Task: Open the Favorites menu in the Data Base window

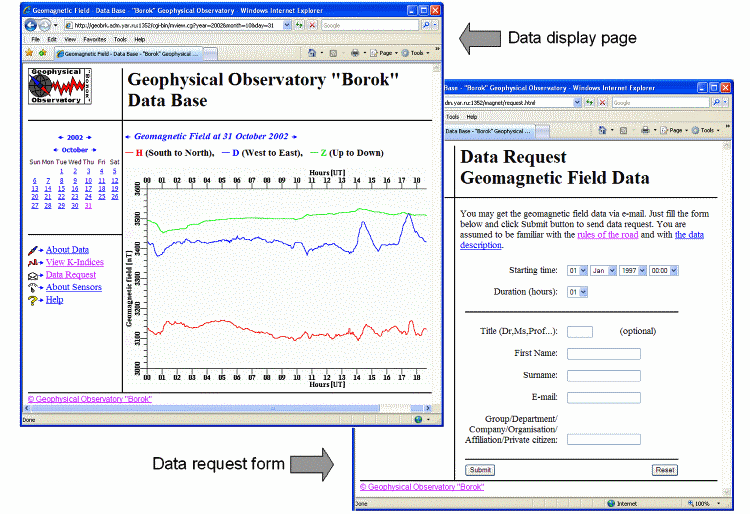Action: [x=94, y=39]
